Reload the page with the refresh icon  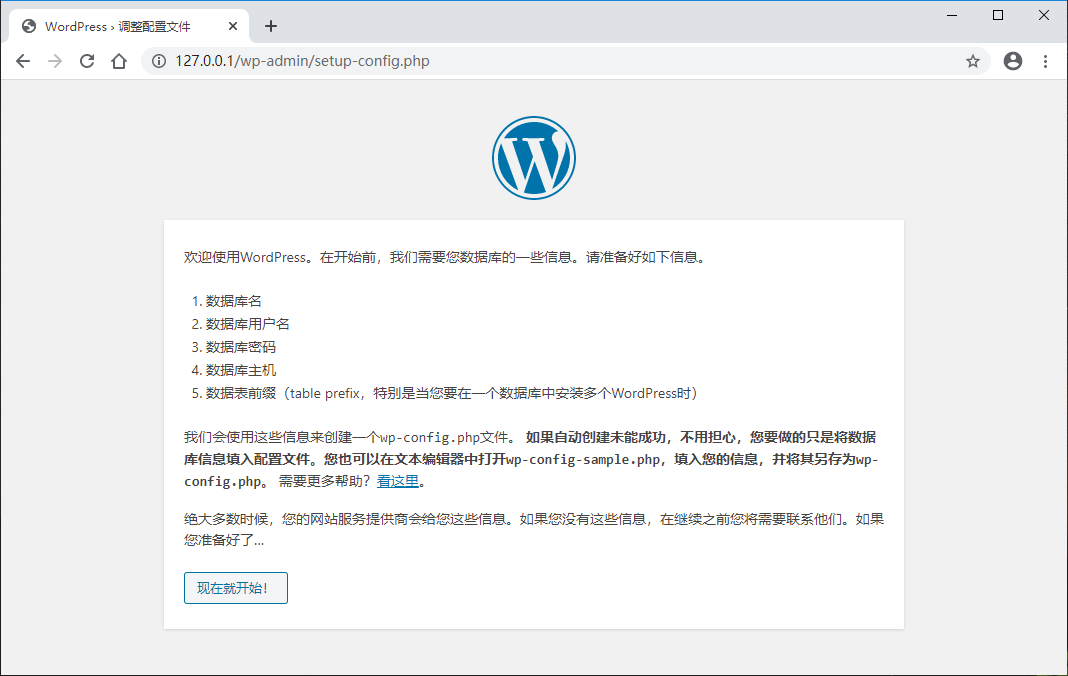tap(87, 61)
